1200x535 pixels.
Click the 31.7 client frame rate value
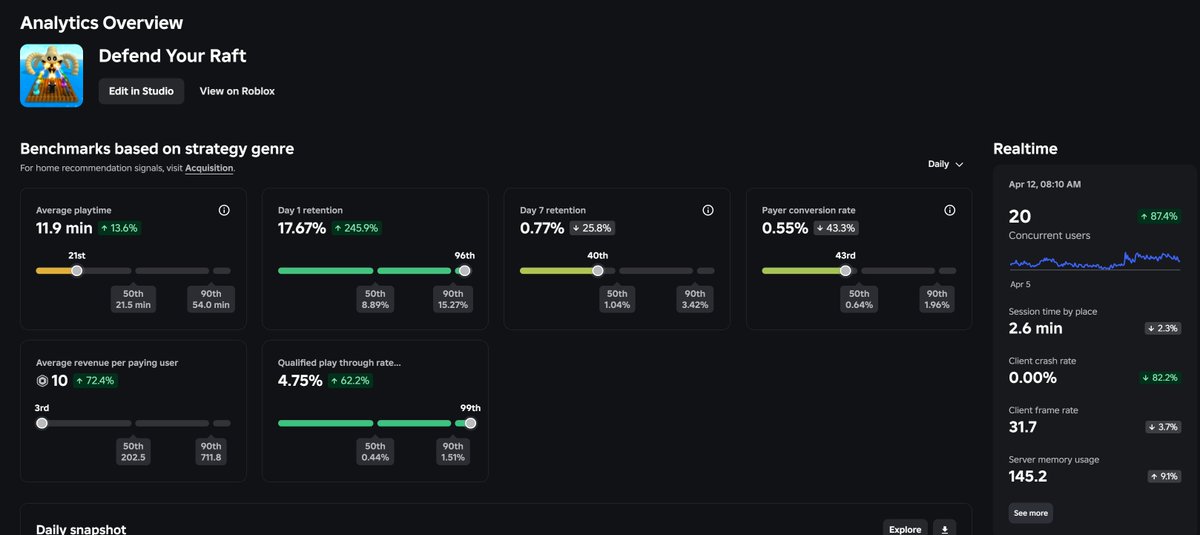pos(1023,427)
